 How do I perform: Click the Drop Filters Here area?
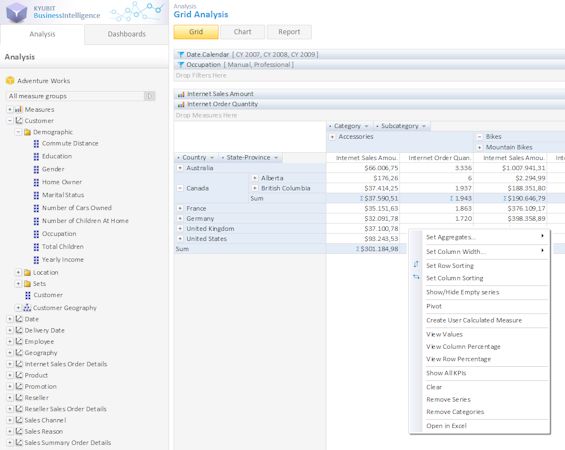point(369,75)
